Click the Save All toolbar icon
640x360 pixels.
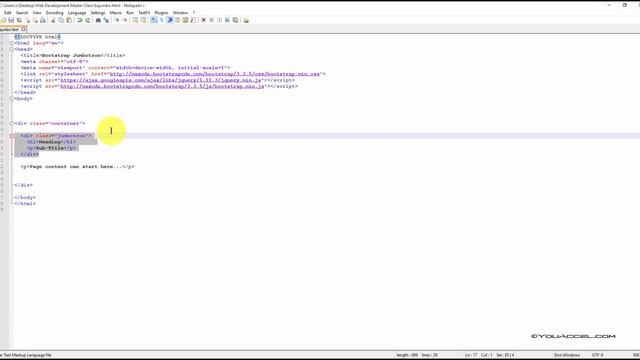[19, 20]
